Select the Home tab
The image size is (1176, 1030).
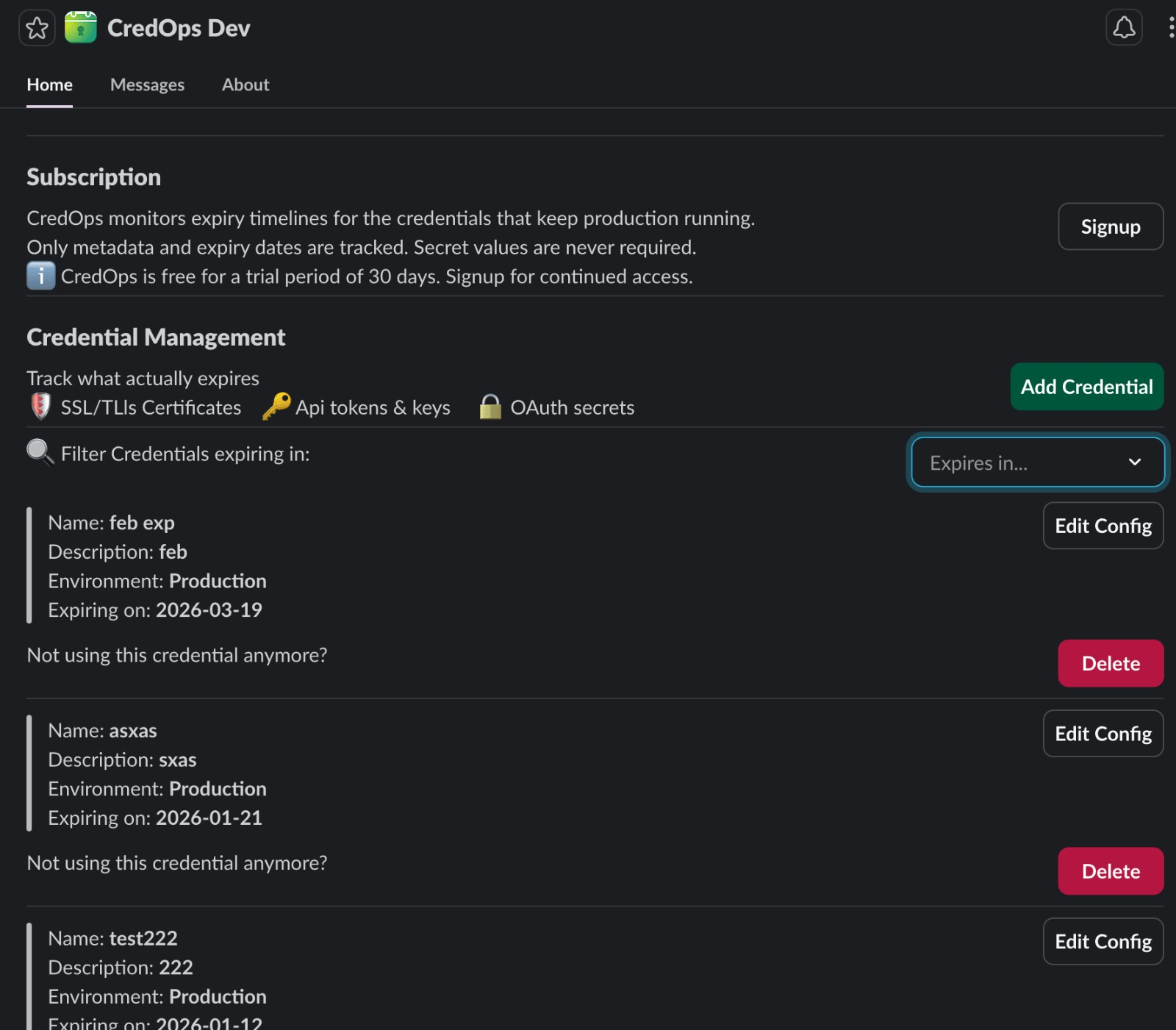tap(49, 85)
